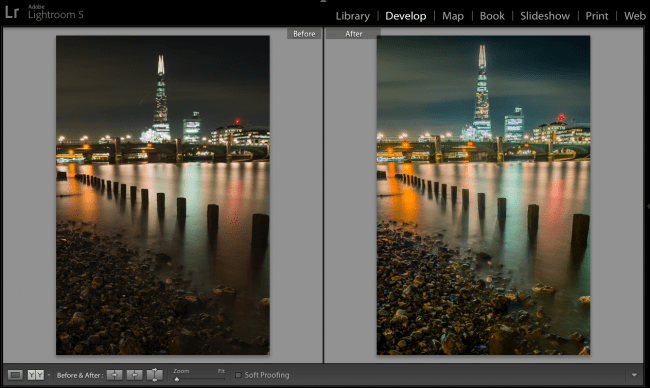The height and width of the screenshot is (388, 650).
Task: Open the Before/After view mode dropdown arrow
Action: pyautogui.click(x=49, y=375)
